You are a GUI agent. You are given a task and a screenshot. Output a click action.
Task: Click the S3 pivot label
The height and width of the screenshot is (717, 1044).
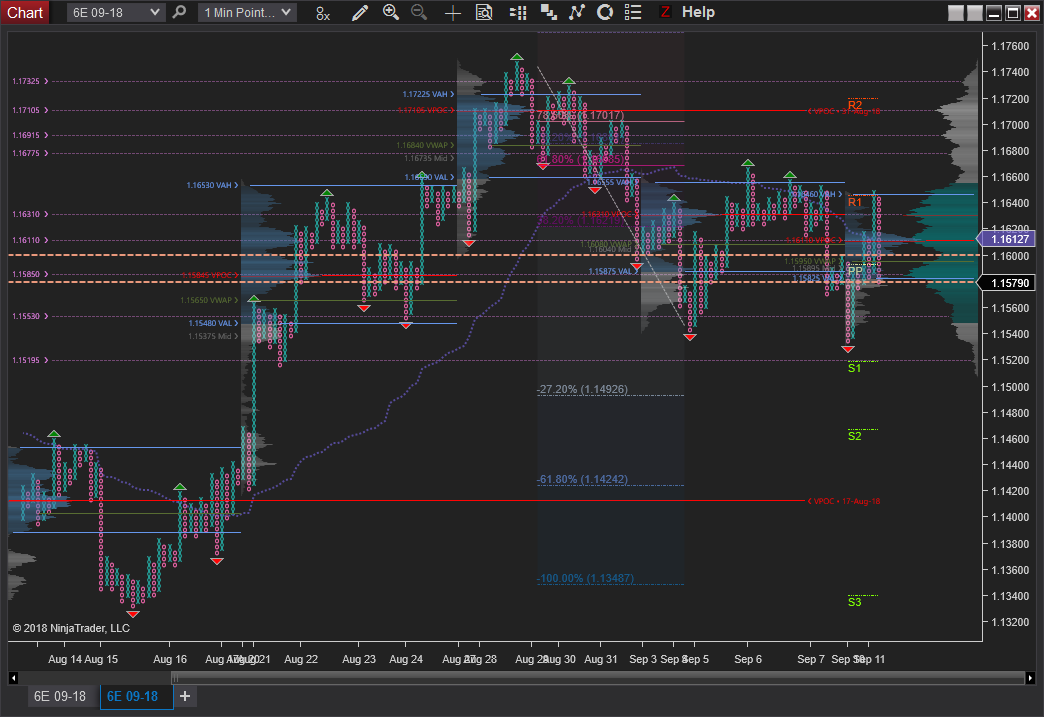coord(855,602)
